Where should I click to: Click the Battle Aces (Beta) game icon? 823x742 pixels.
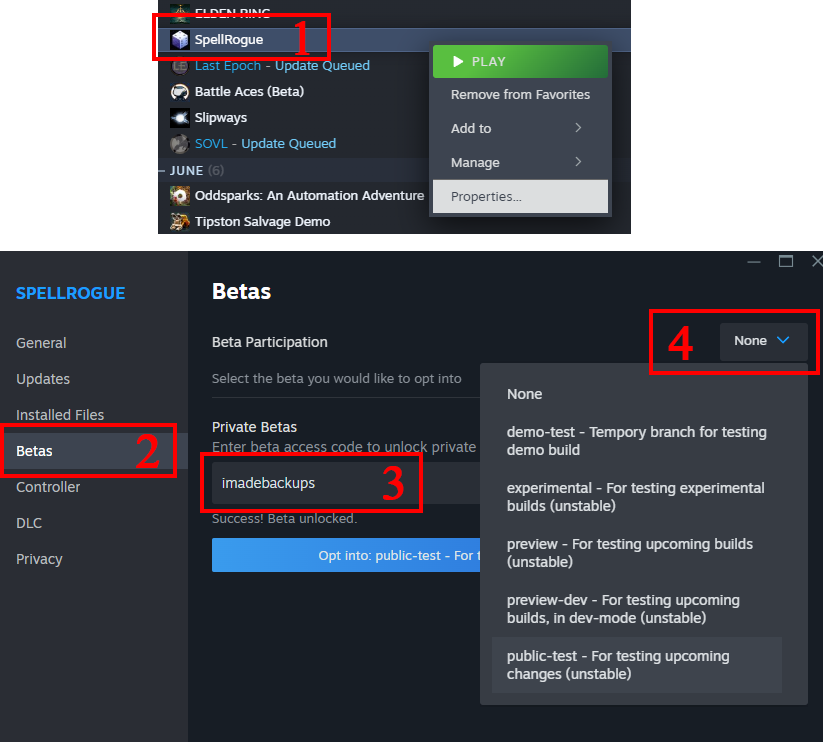pos(180,92)
